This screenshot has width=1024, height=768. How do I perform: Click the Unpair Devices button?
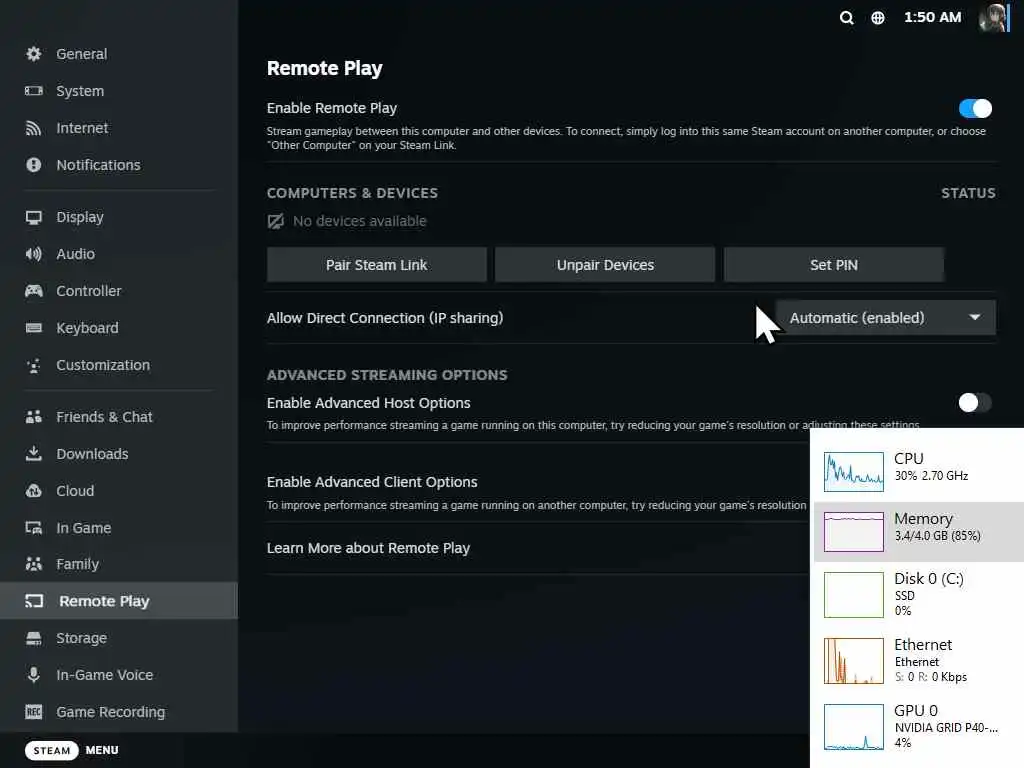[x=605, y=264]
